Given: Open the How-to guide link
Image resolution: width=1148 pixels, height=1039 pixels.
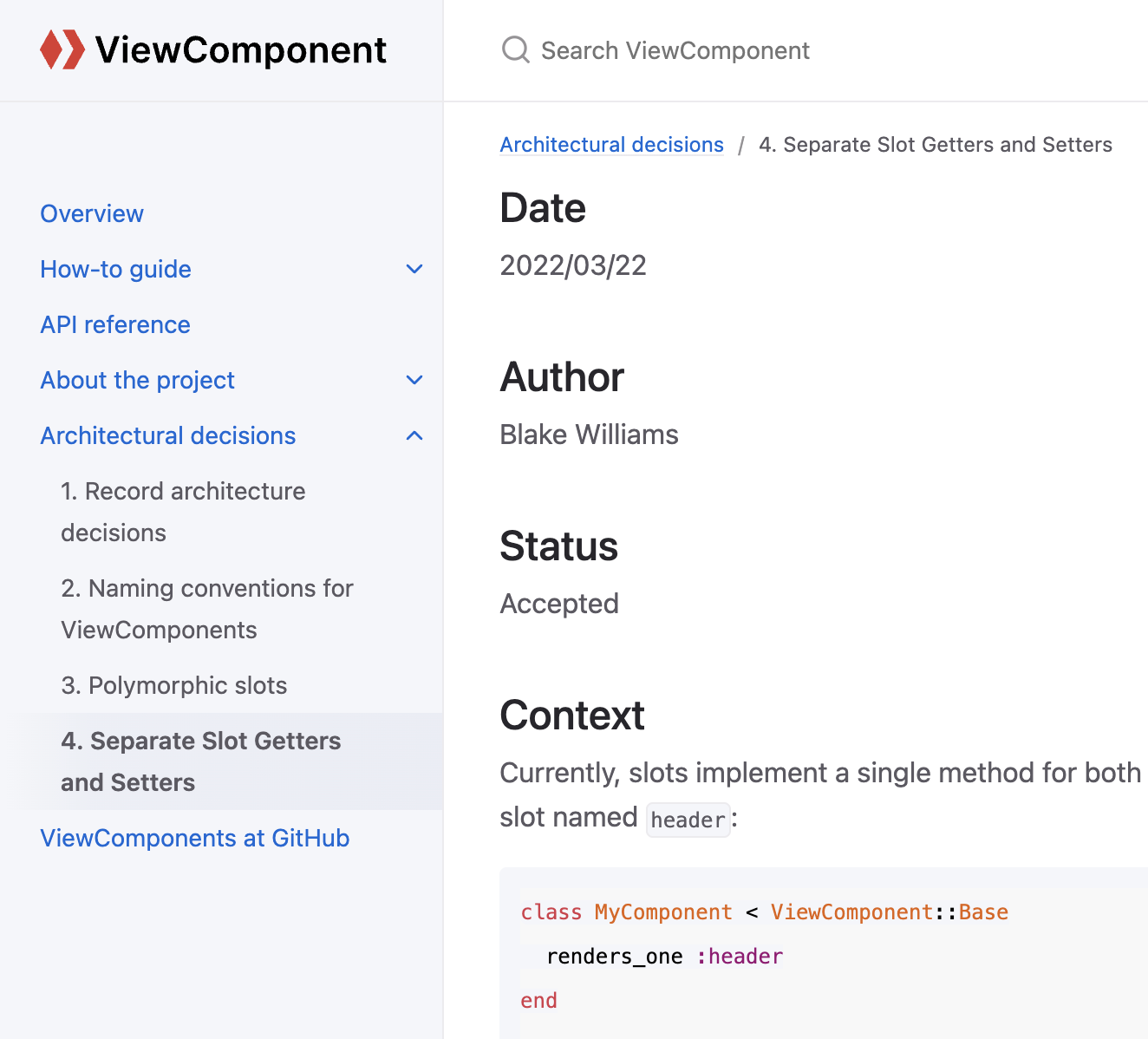Looking at the screenshot, I should coord(115,269).
